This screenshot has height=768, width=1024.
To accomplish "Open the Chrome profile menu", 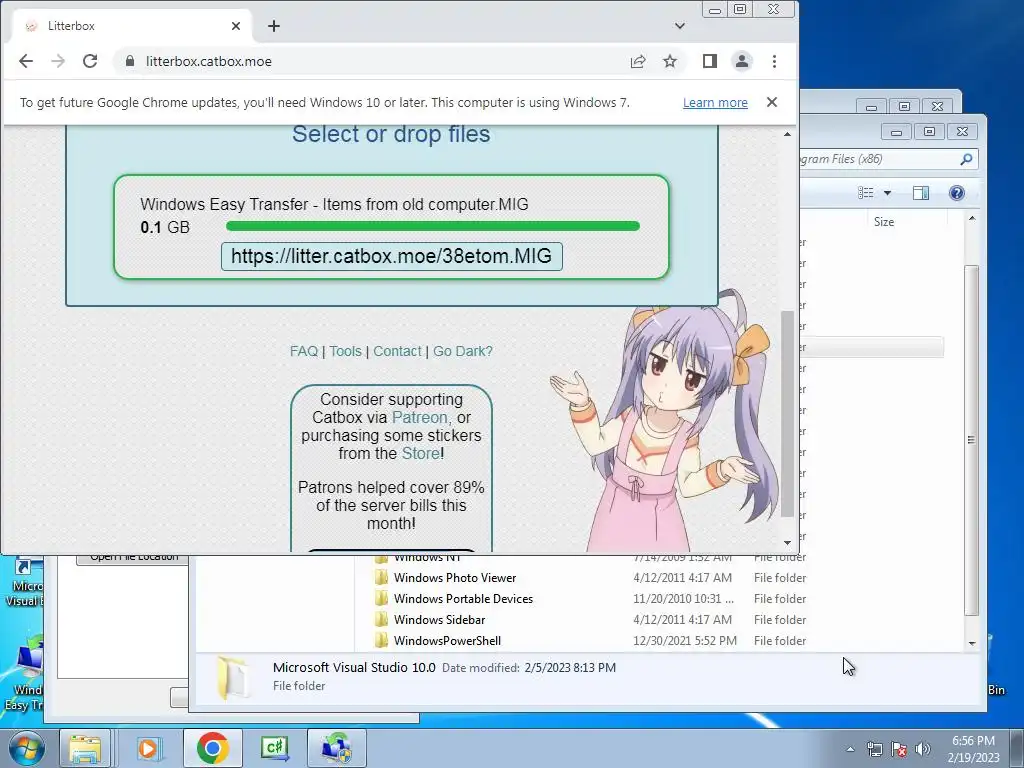I will point(742,61).
